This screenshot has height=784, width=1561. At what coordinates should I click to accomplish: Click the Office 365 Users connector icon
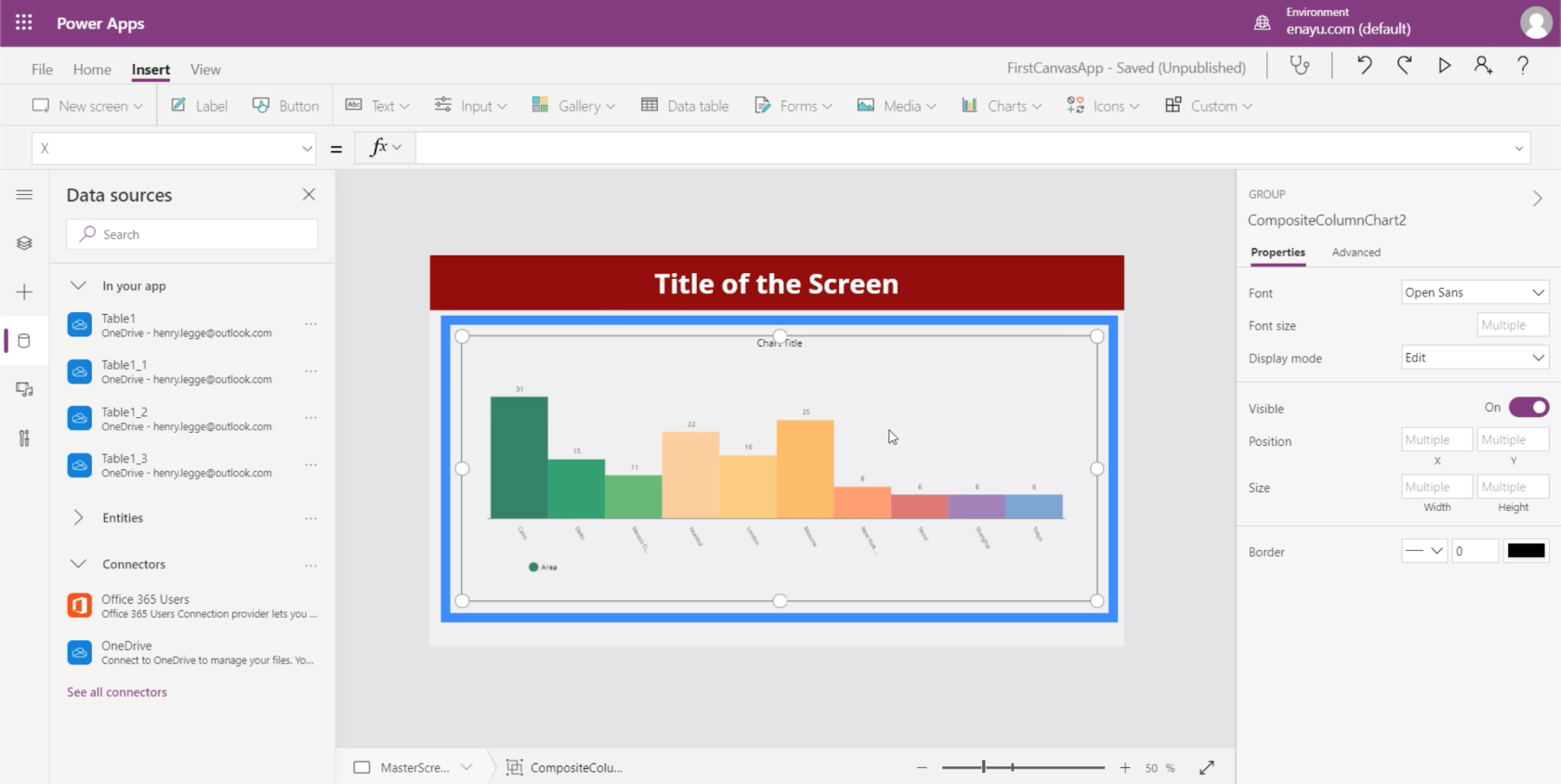pos(80,606)
